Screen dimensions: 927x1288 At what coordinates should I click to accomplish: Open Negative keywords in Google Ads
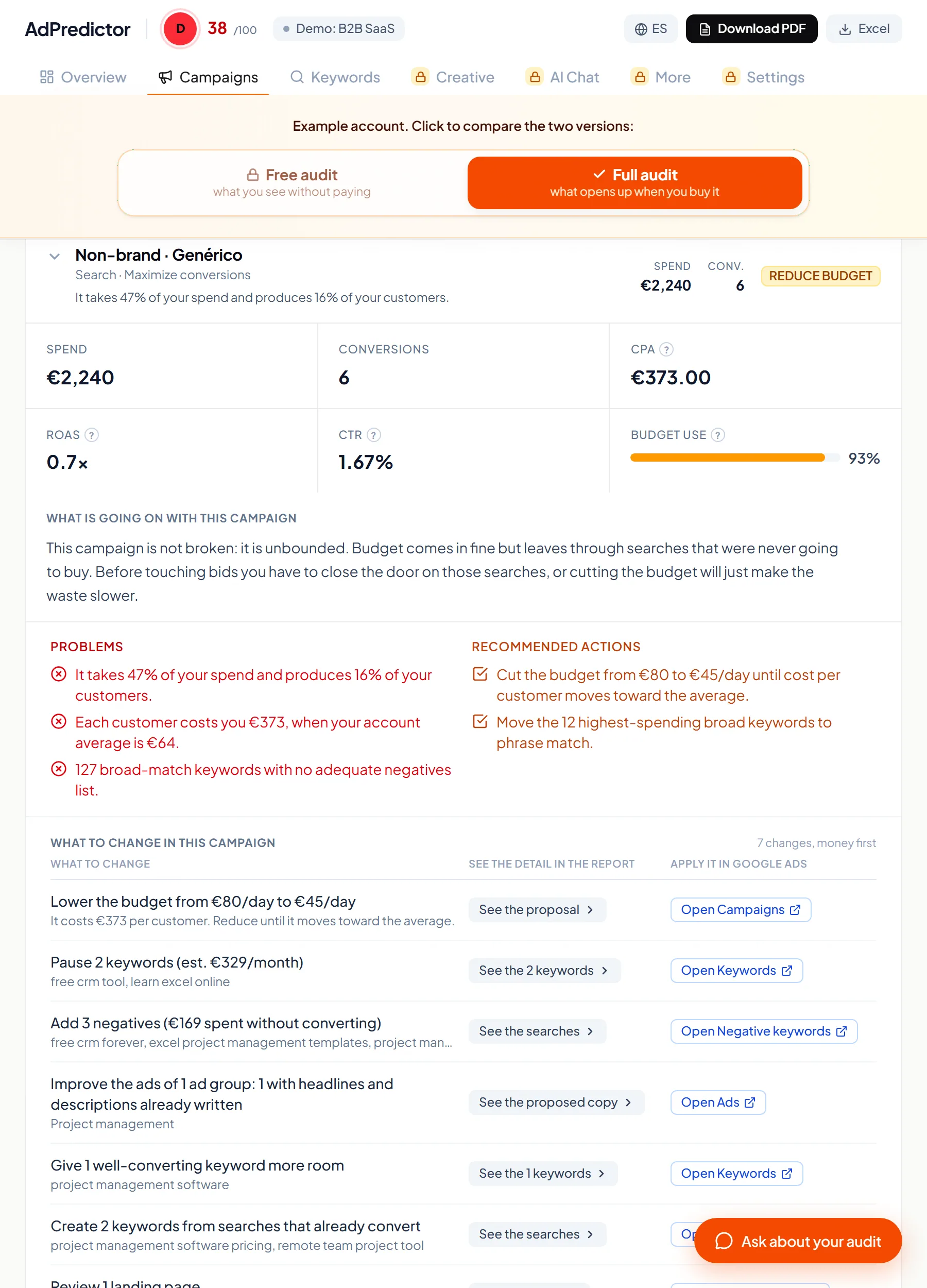(x=764, y=1031)
